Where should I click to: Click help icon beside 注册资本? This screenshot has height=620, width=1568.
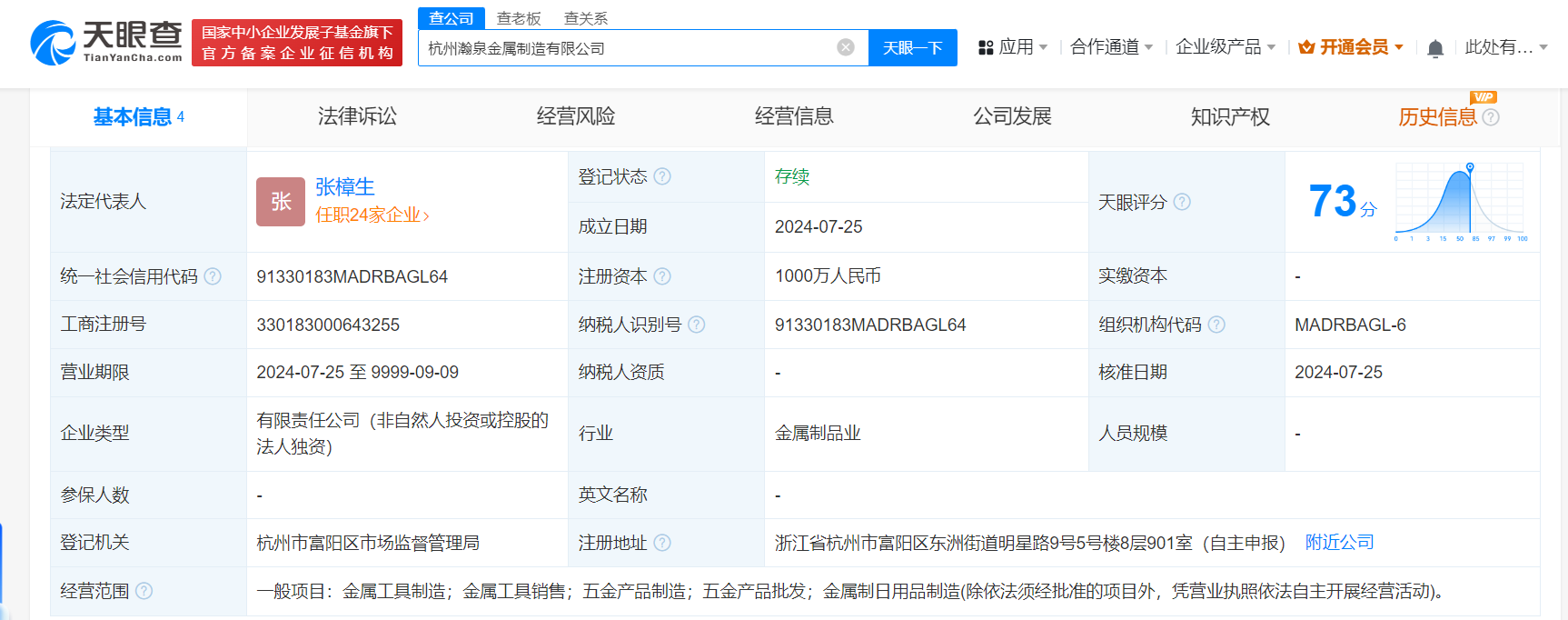662,276
